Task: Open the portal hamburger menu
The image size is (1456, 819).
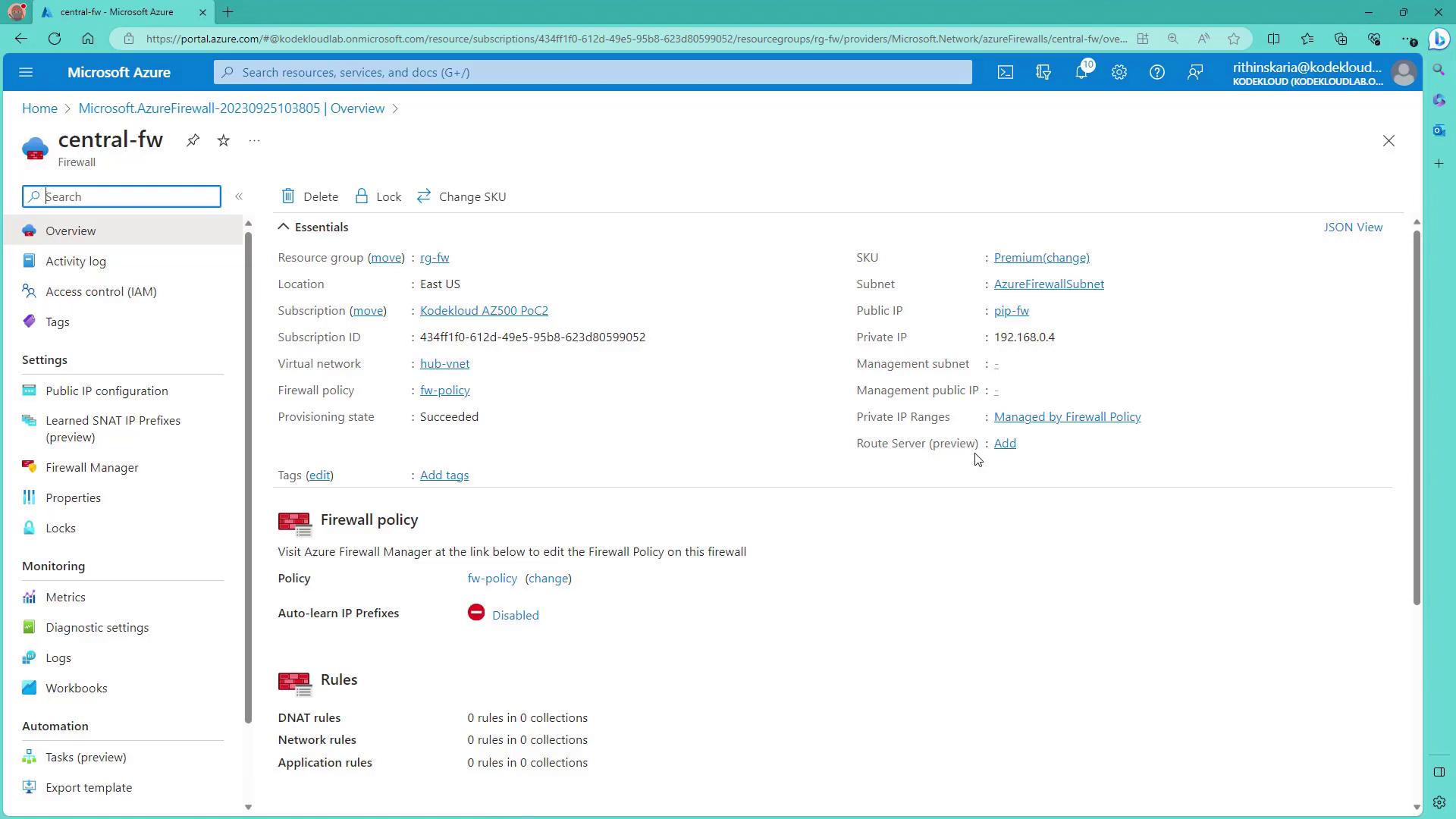Action: tap(26, 73)
